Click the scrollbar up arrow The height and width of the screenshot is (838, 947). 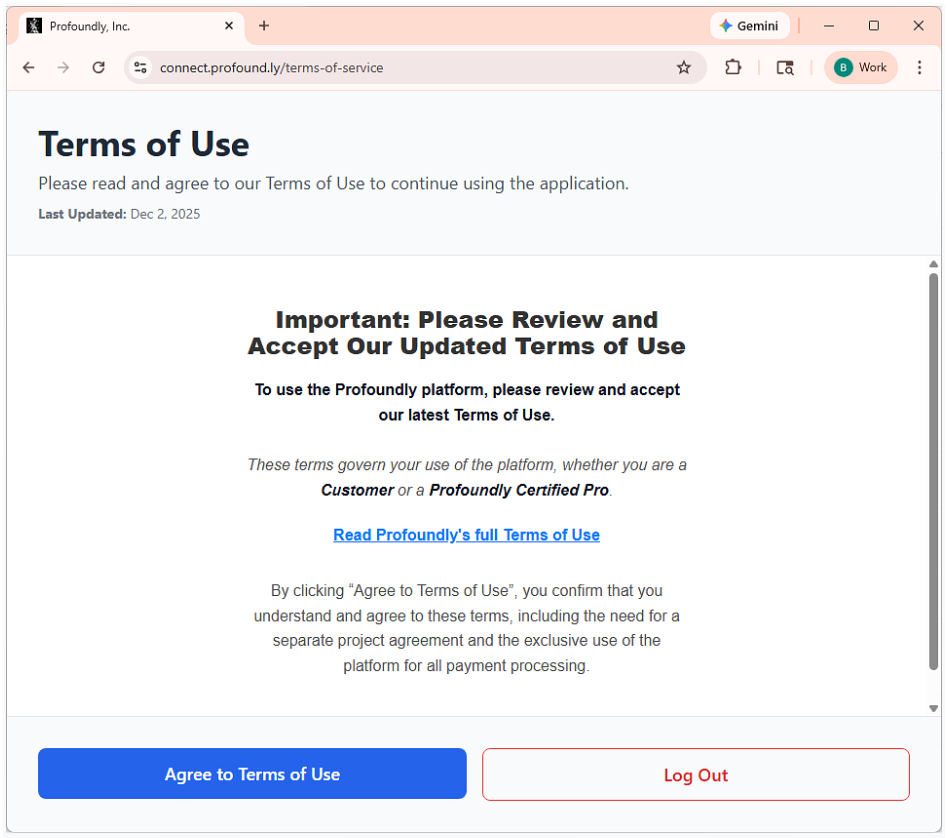[x=932, y=265]
